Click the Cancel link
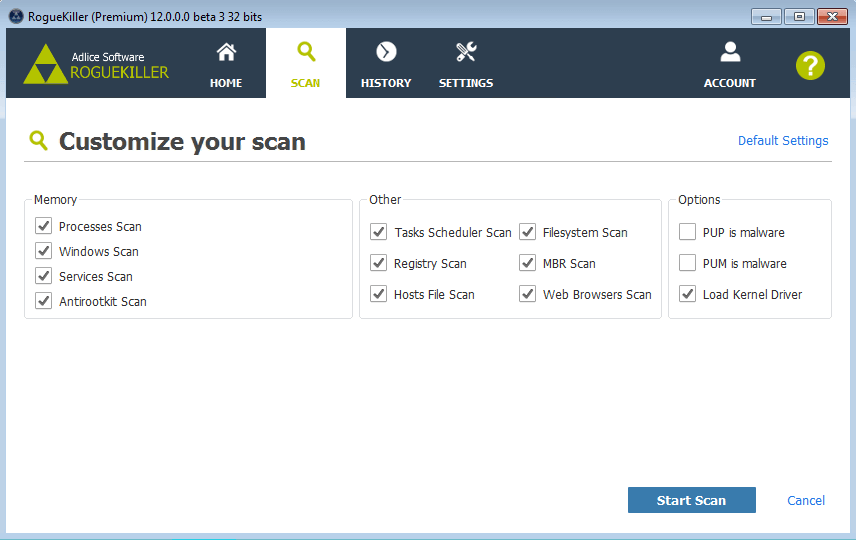Viewport: 856px width, 540px height. click(x=806, y=501)
